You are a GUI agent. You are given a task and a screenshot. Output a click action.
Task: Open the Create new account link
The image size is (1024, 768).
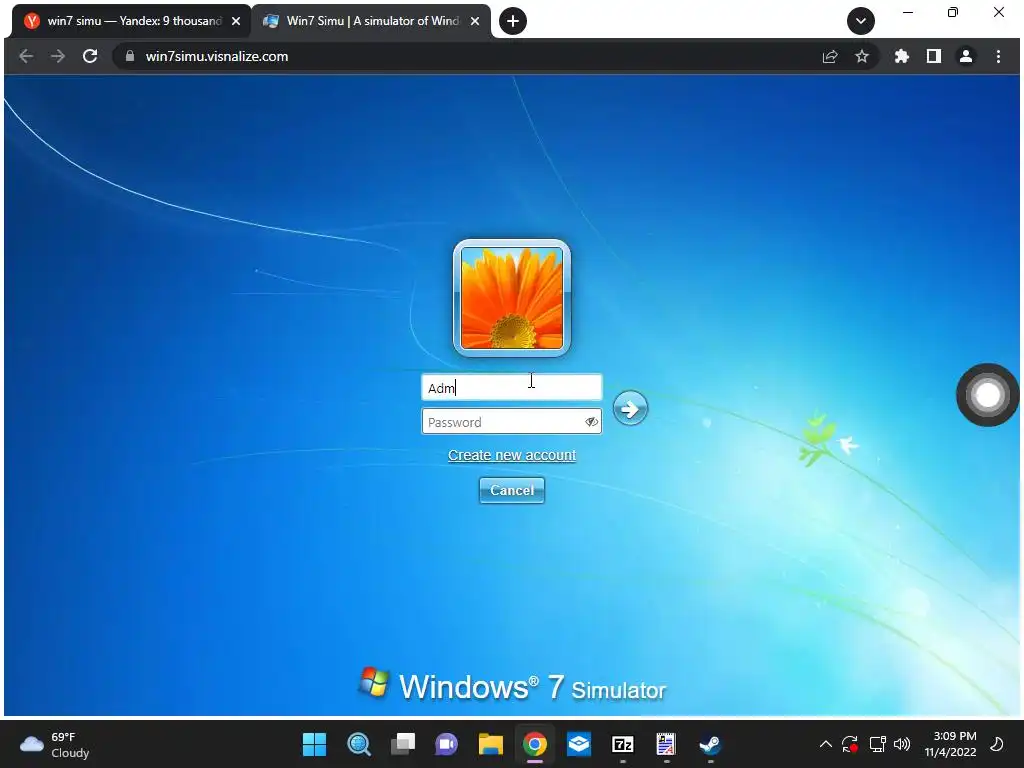pyautogui.click(x=511, y=455)
